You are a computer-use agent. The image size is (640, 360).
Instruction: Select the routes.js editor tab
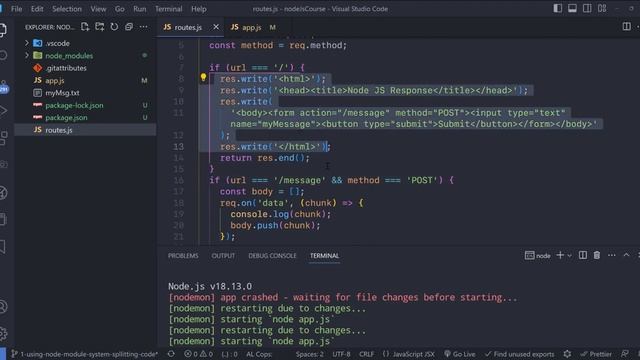pyautogui.click(x=188, y=27)
